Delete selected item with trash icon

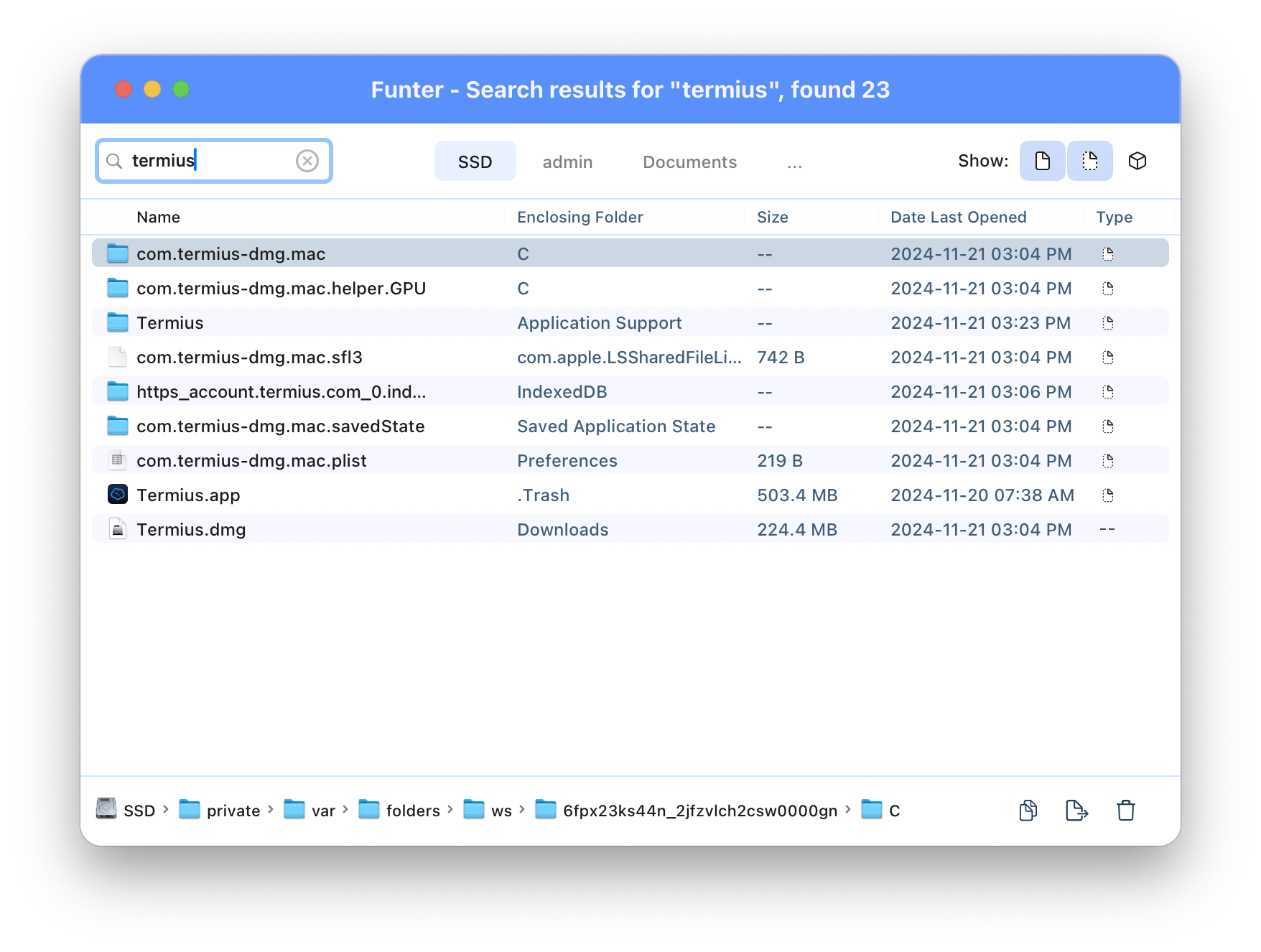point(1126,811)
